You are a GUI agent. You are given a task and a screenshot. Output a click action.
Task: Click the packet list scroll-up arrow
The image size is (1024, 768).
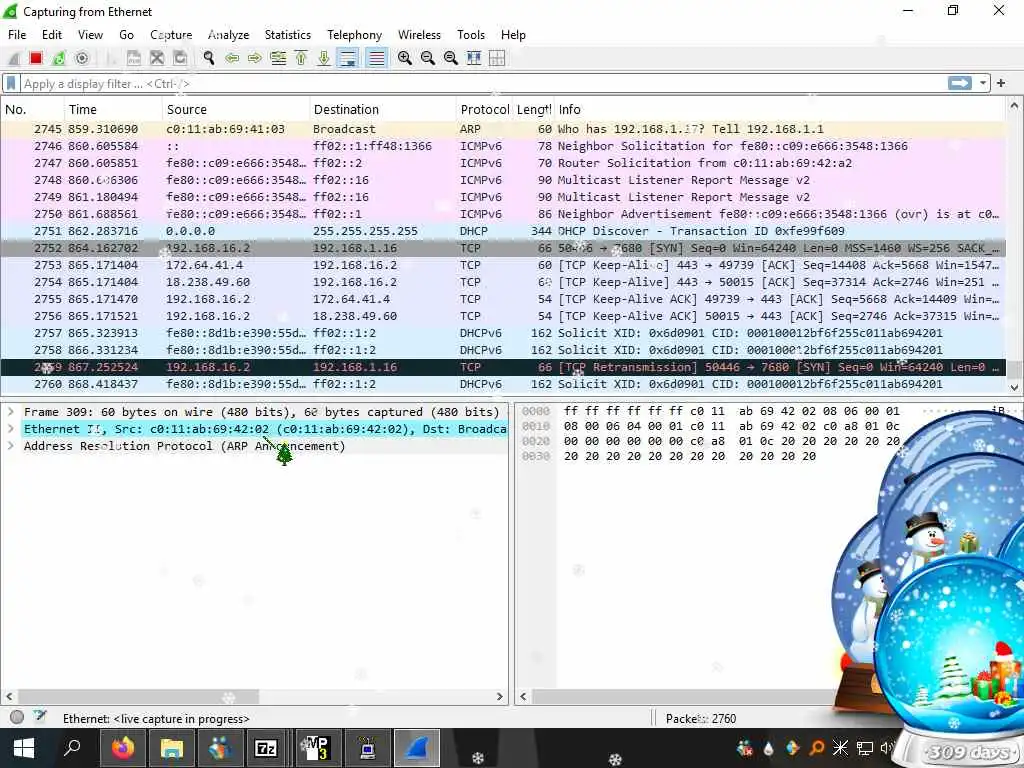click(1014, 105)
